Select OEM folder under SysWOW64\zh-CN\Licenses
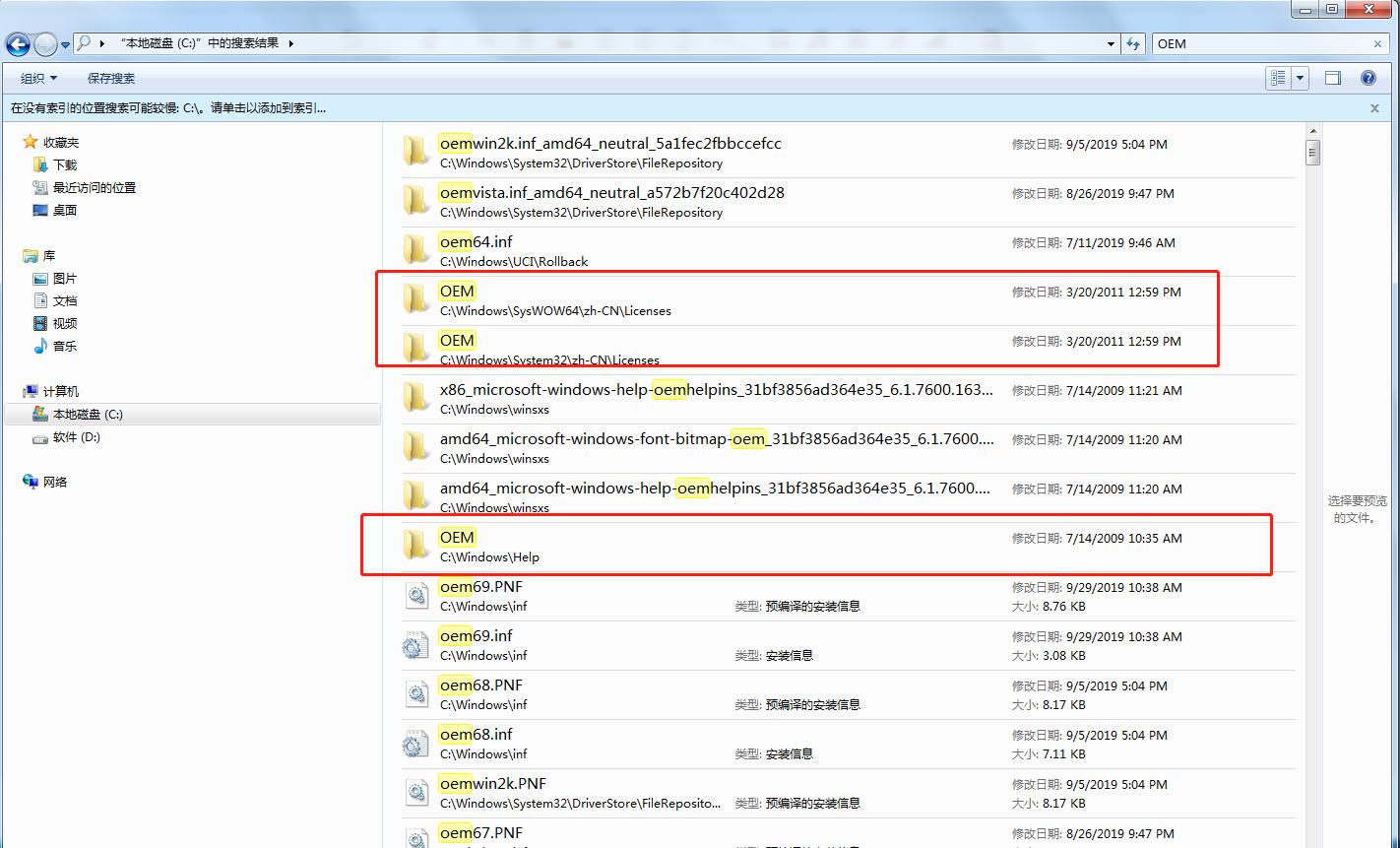The height and width of the screenshot is (848, 1400). [457, 291]
